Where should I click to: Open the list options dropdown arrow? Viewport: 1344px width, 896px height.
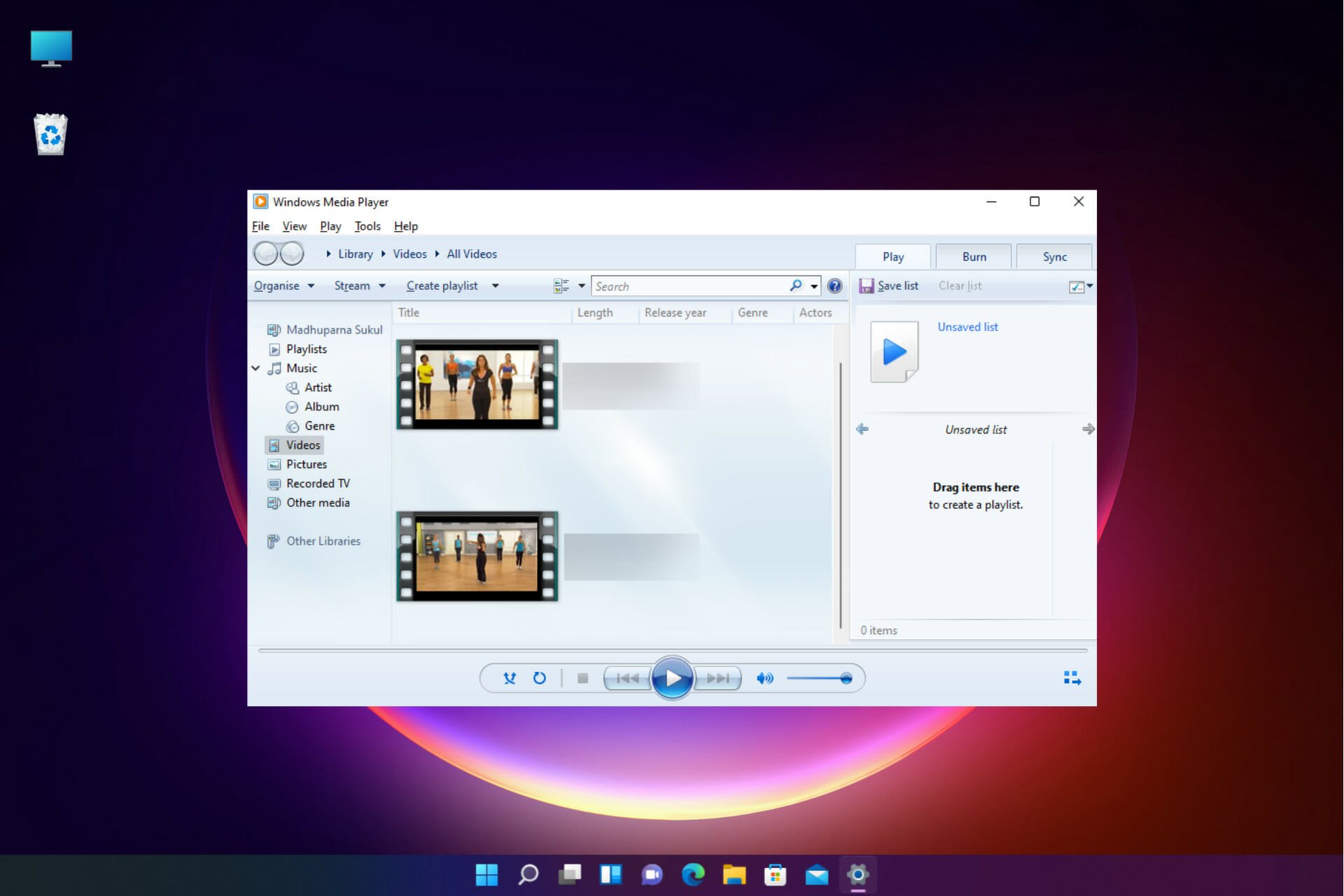(1089, 286)
